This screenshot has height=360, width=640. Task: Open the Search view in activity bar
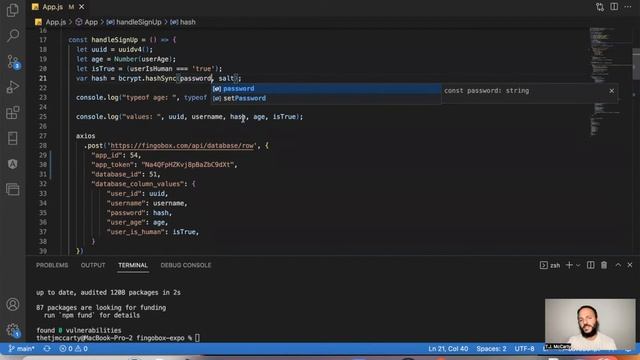pyautogui.click(x=13, y=36)
